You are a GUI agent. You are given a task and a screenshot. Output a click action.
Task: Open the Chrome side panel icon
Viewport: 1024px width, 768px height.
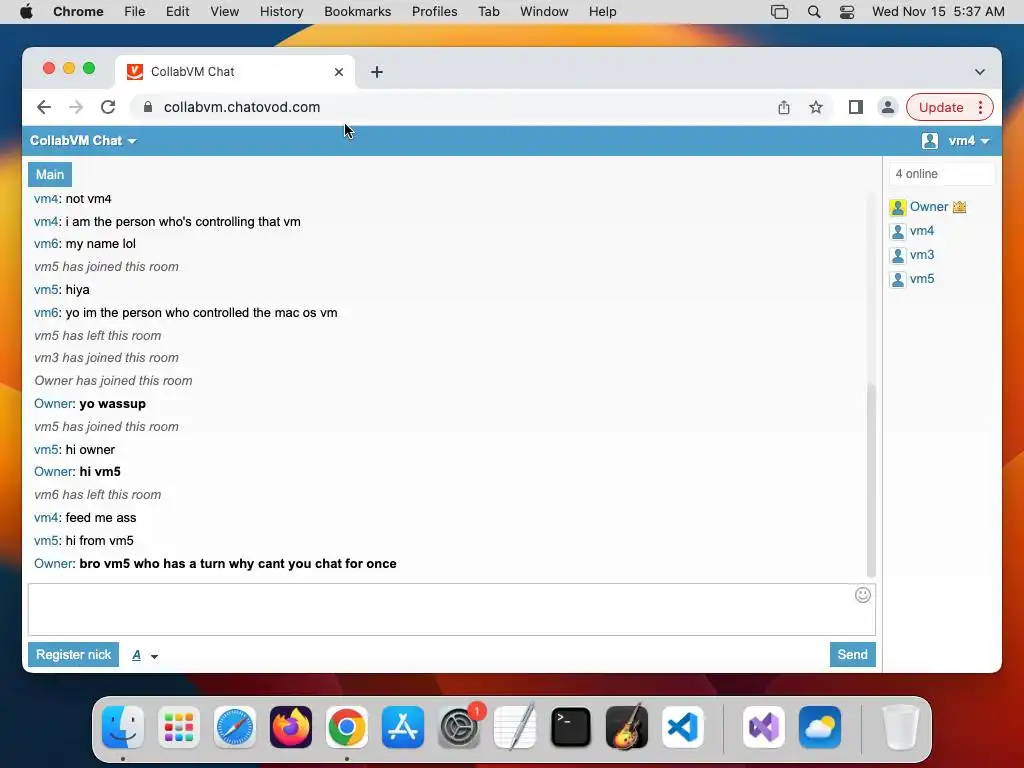pyautogui.click(x=856, y=107)
